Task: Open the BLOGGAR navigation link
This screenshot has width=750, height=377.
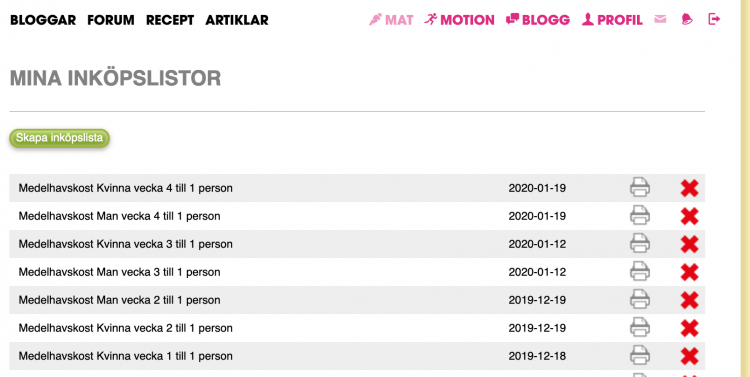Action: 43,20
